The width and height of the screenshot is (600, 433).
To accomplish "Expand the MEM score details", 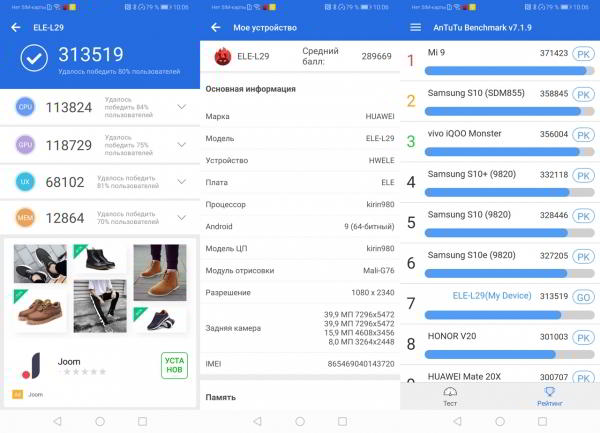I will (181, 218).
